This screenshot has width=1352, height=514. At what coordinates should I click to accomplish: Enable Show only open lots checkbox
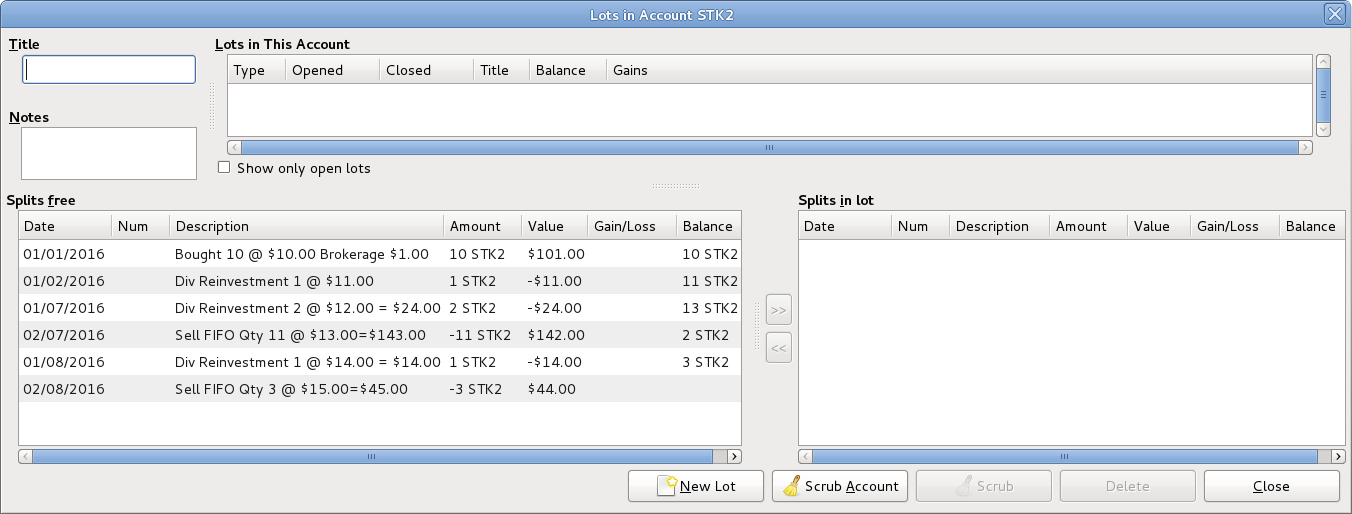[224, 168]
